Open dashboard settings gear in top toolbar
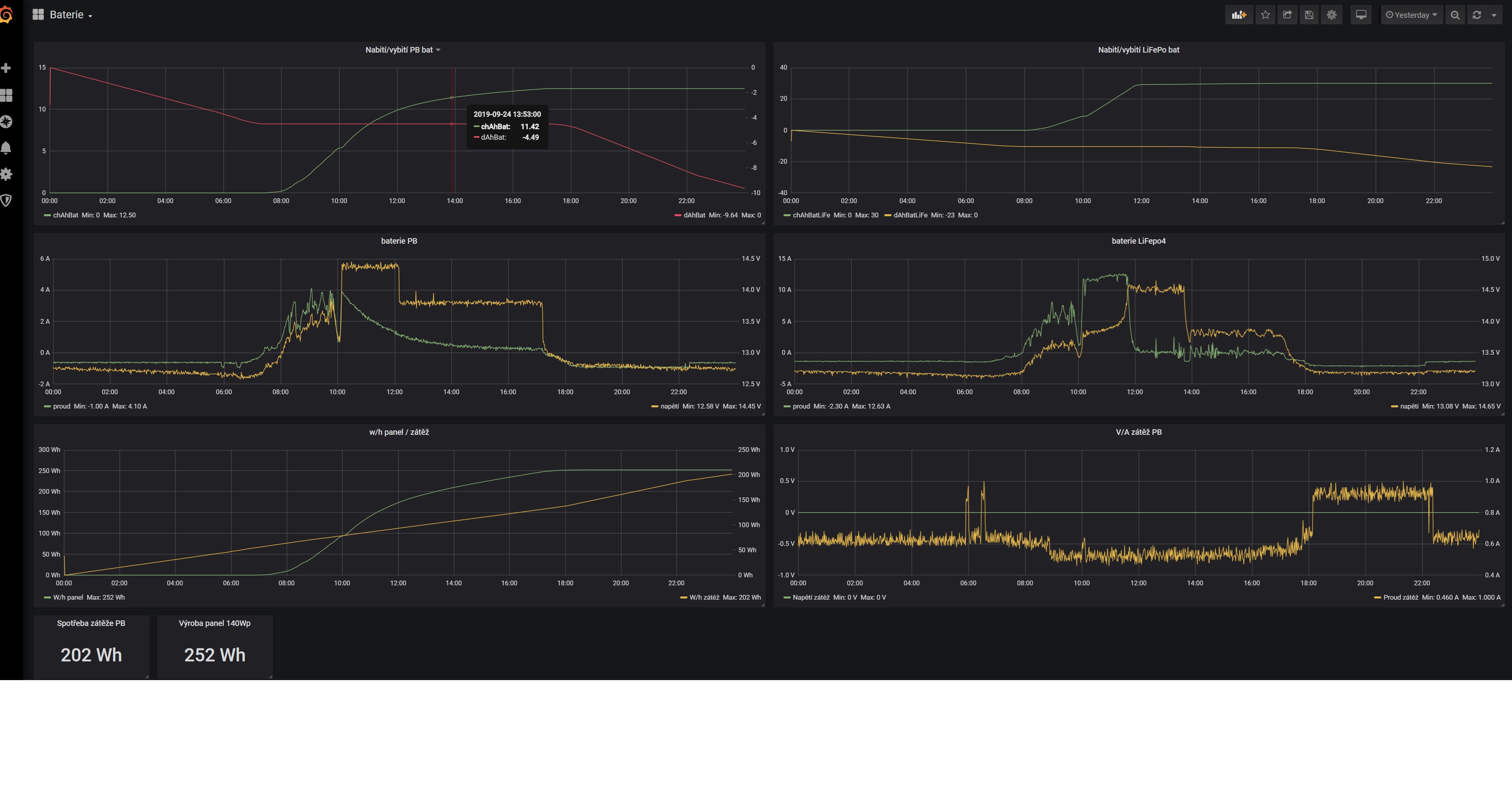Viewport: 1512px width, 790px height. tap(1332, 15)
